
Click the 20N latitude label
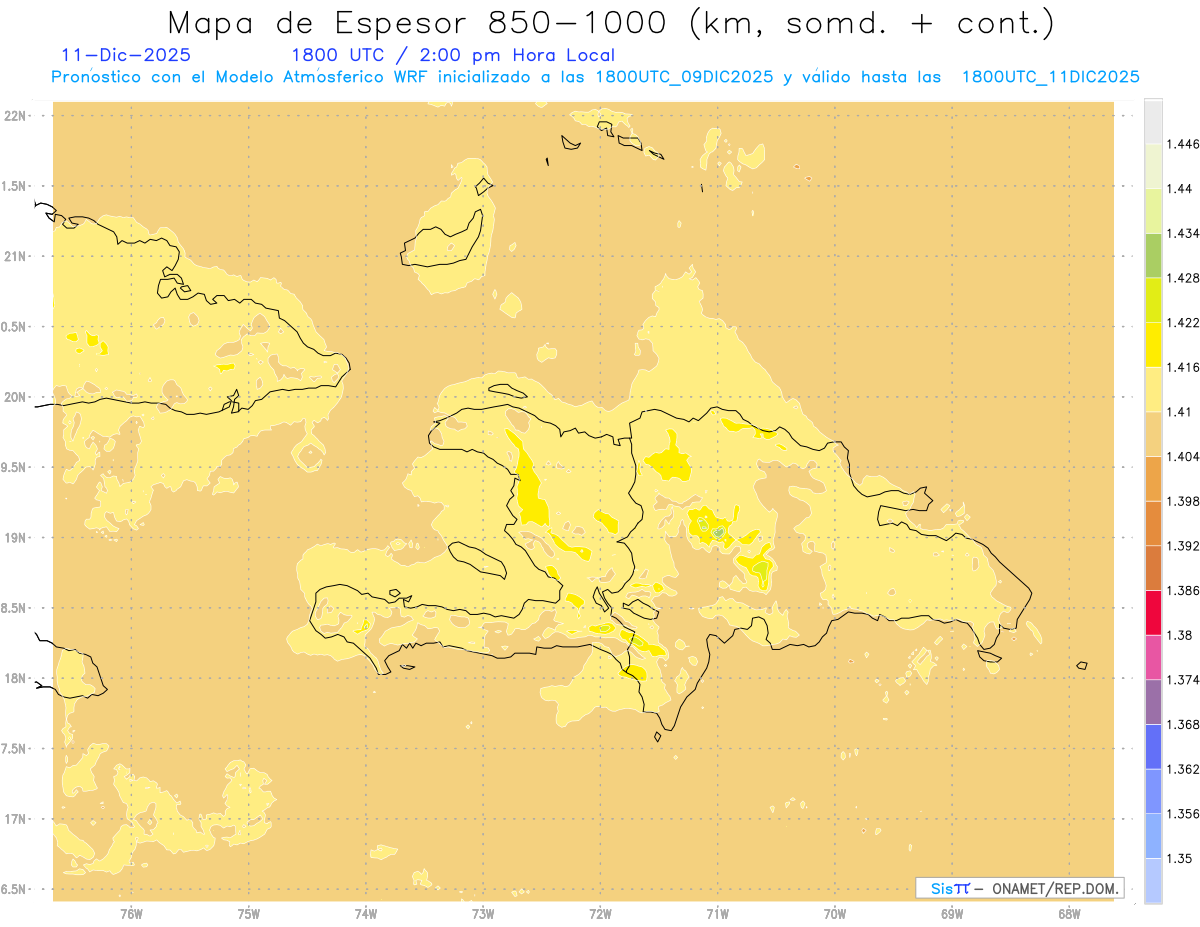(x=15, y=397)
